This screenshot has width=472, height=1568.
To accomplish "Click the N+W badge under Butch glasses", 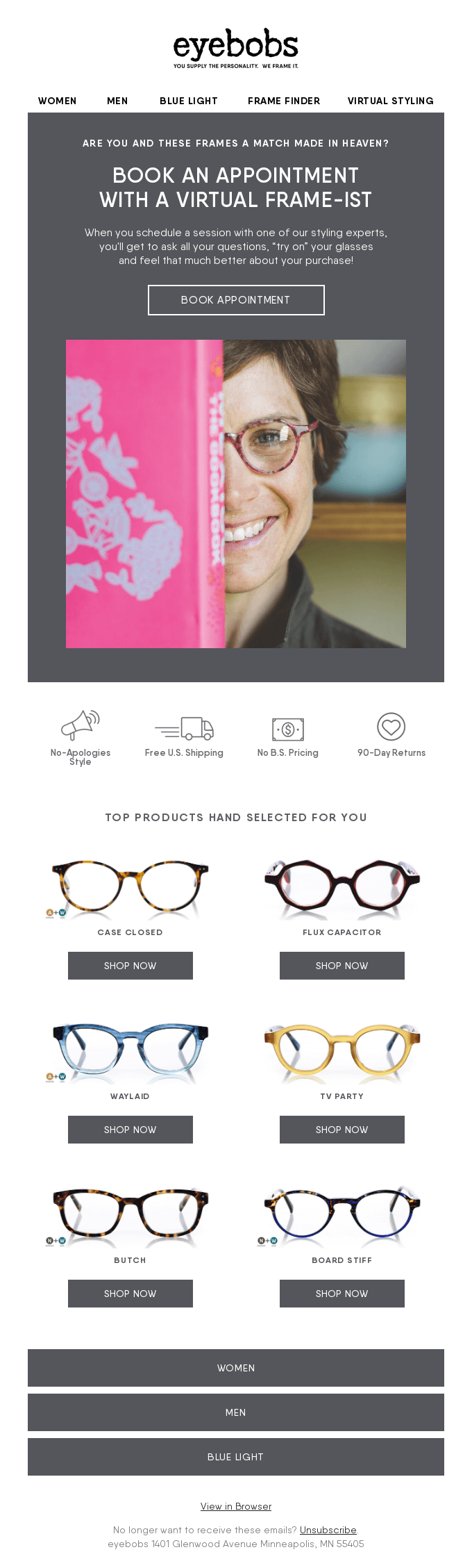I will point(56,1241).
